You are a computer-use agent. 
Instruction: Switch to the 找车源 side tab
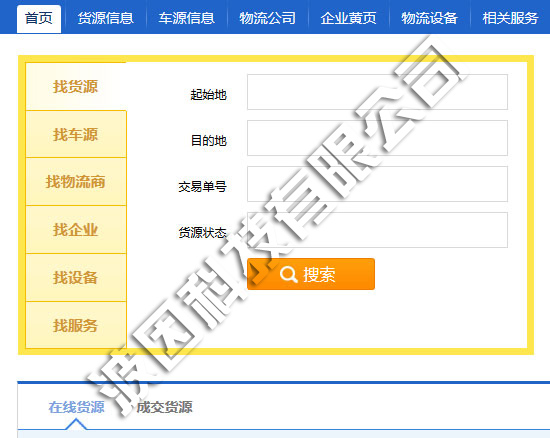click(76, 134)
